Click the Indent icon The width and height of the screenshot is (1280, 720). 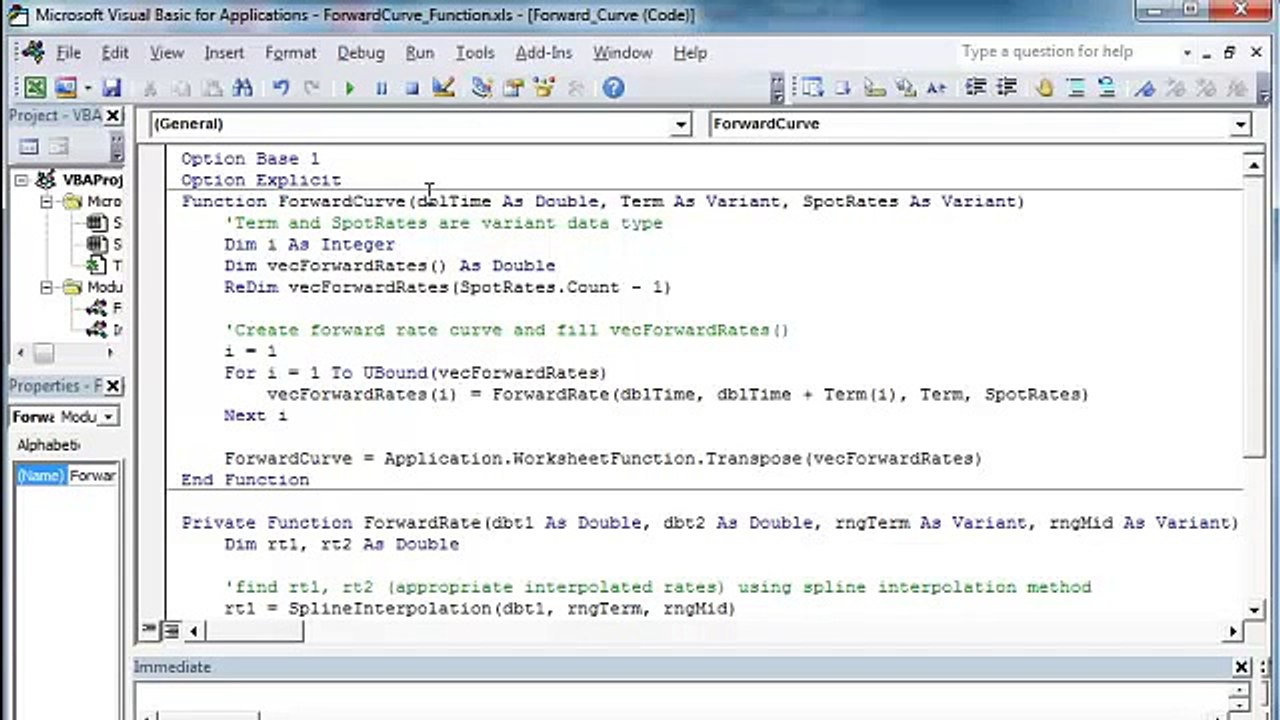[x=976, y=88]
